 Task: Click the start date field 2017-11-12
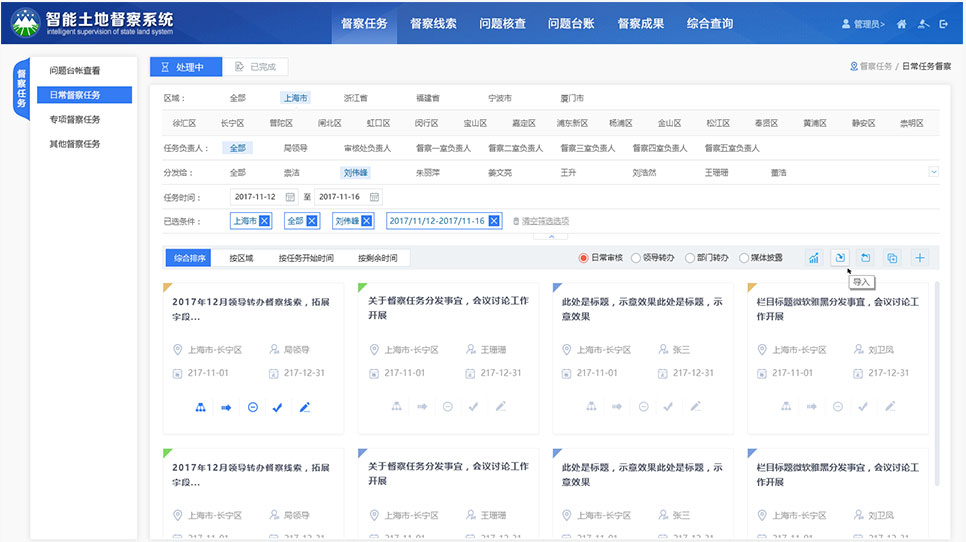coord(265,197)
